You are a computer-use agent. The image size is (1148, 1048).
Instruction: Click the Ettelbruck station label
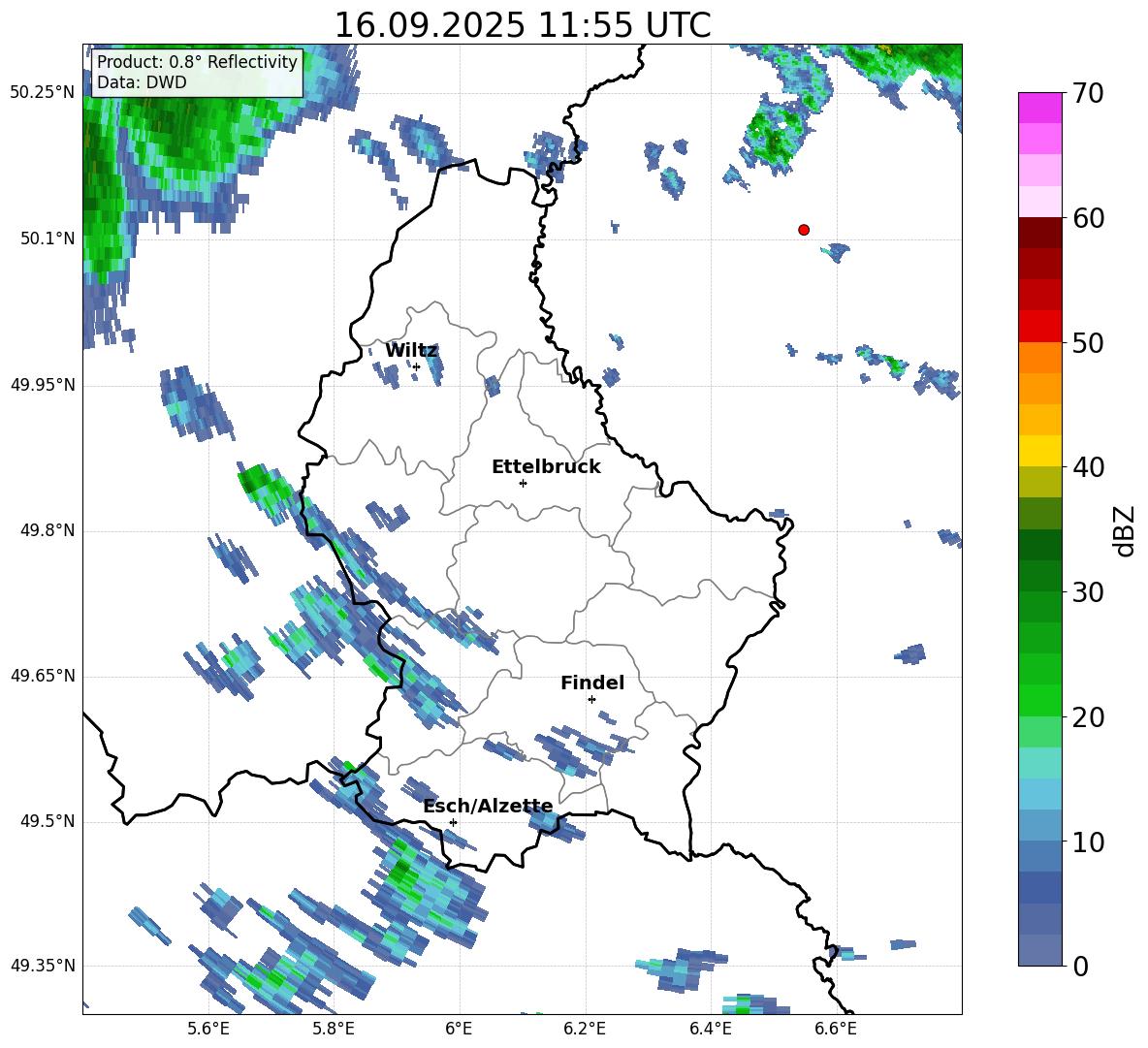[x=546, y=467]
